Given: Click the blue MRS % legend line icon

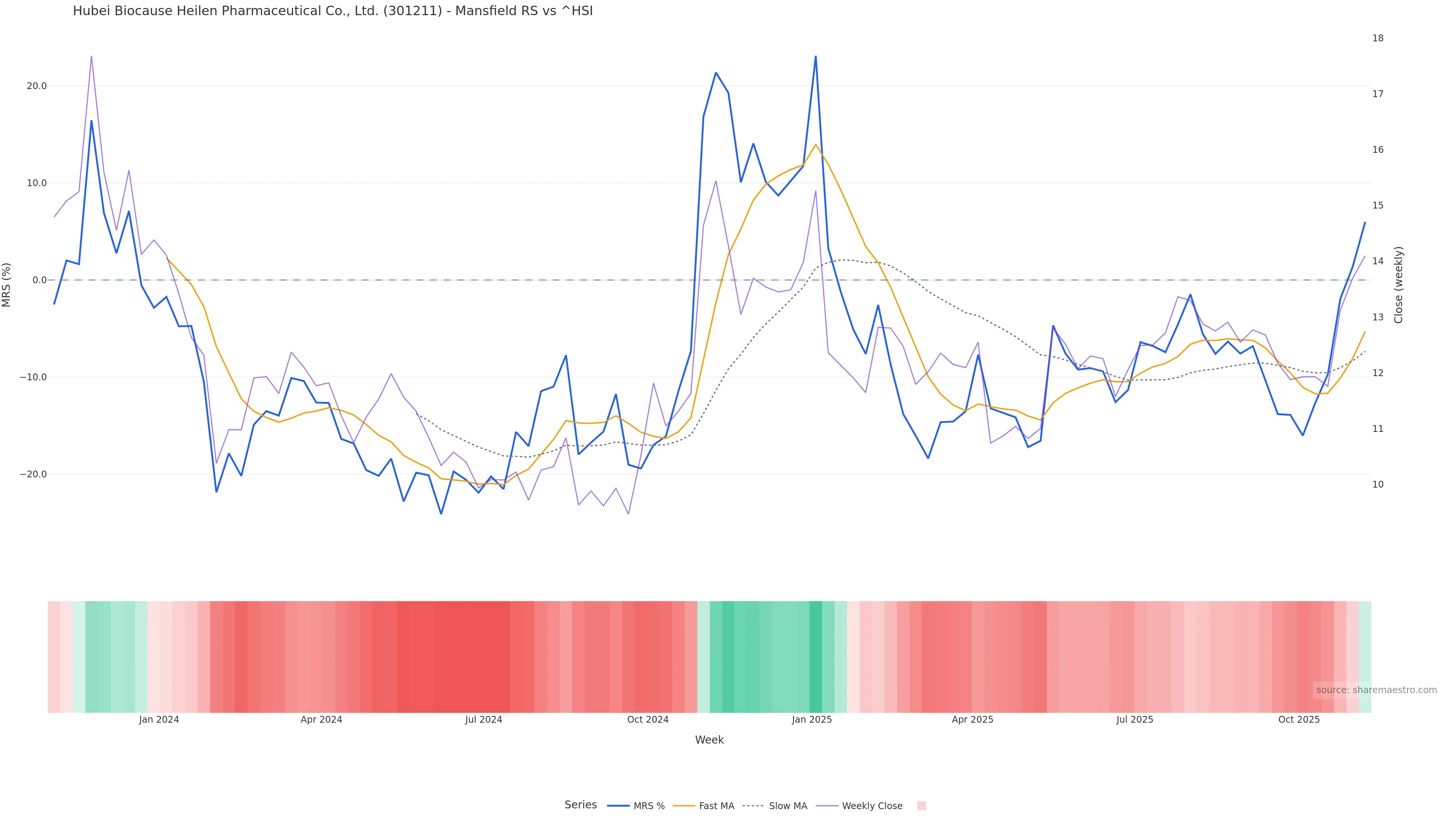Looking at the screenshot, I should [x=618, y=806].
